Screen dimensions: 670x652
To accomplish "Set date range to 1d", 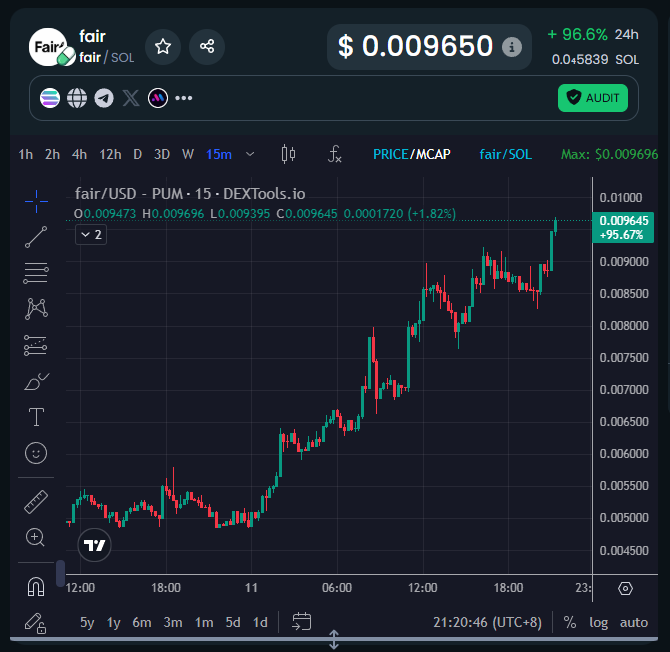I will pos(260,622).
